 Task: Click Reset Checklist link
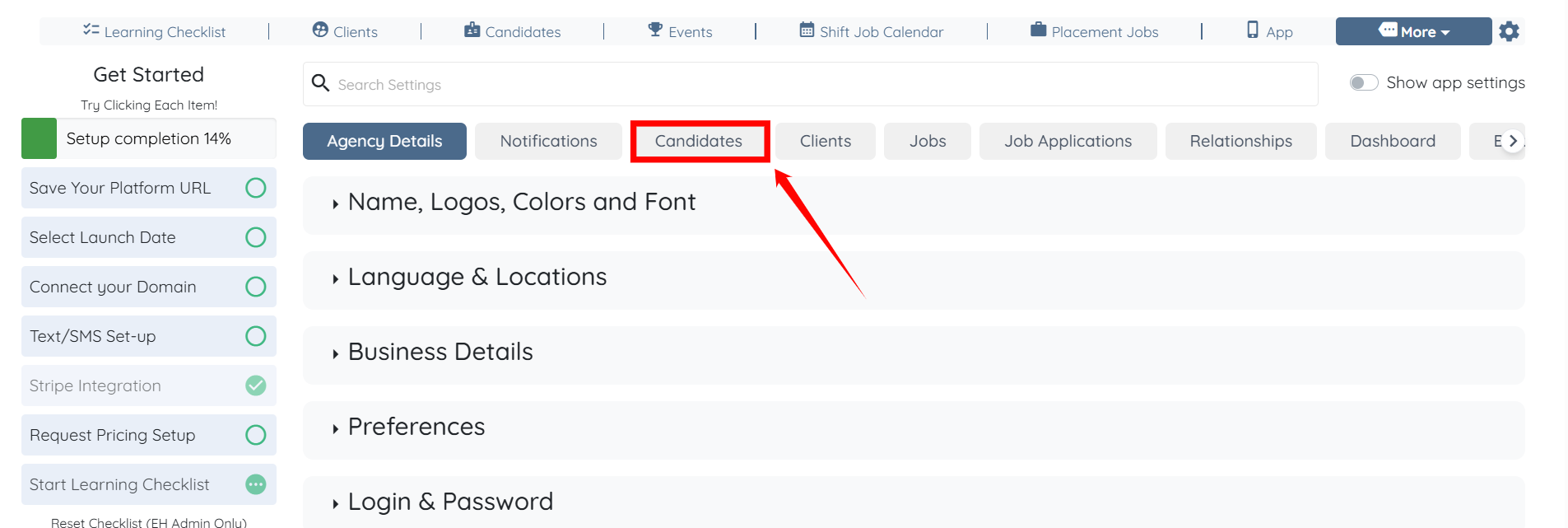(x=148, y=522)
